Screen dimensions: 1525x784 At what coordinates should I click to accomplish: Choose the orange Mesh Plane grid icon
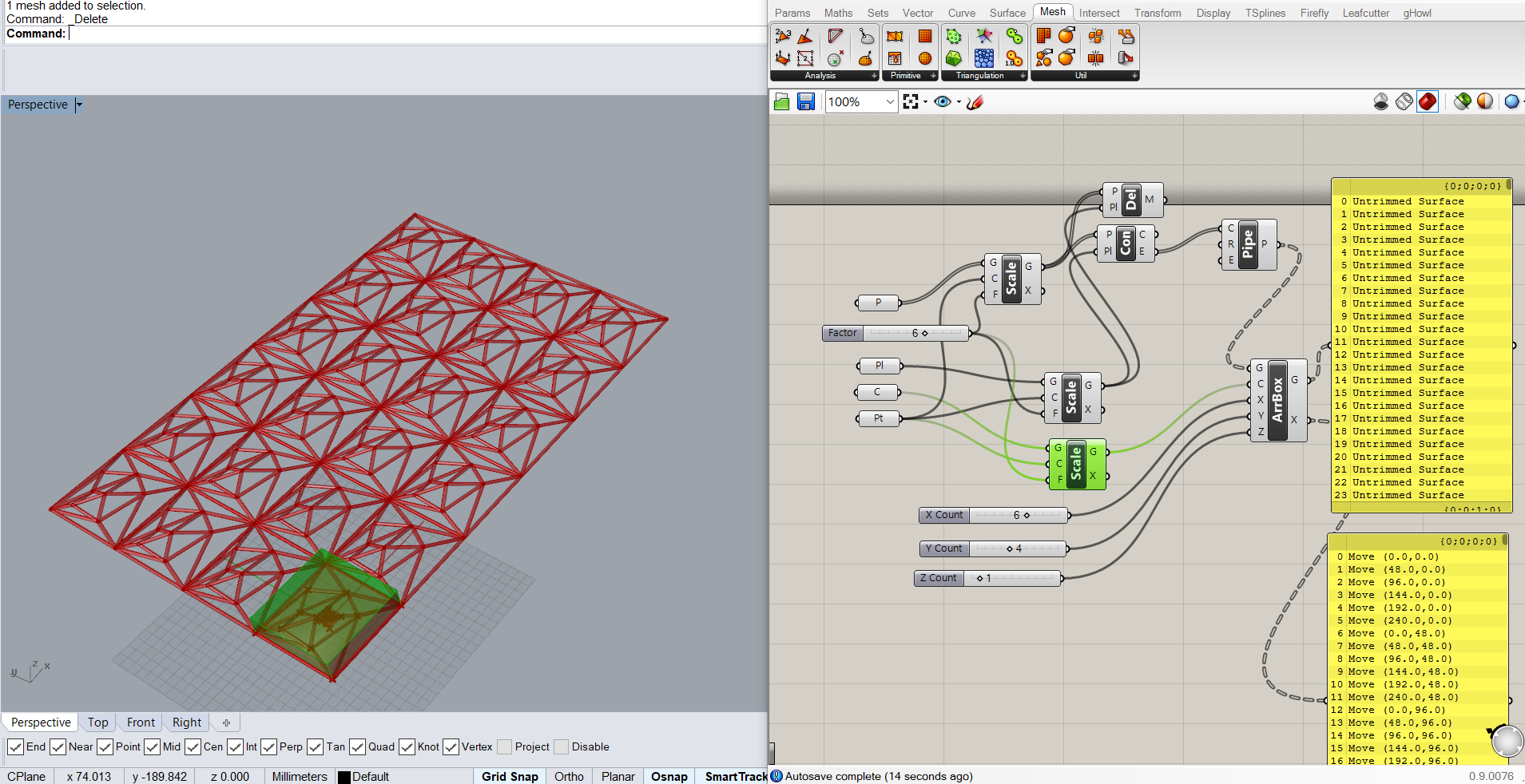[925, 36]
